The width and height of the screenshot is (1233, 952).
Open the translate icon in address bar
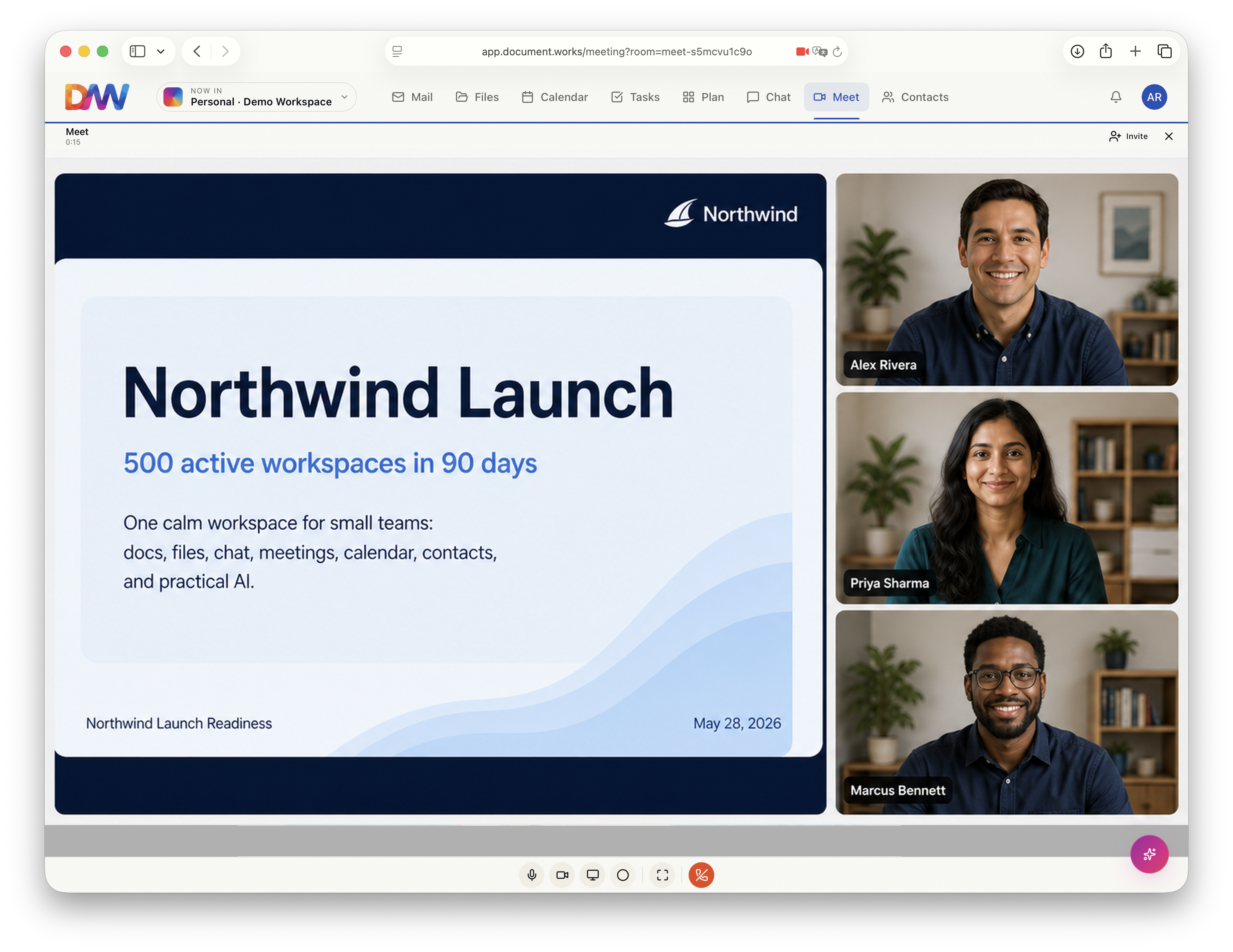820,51
